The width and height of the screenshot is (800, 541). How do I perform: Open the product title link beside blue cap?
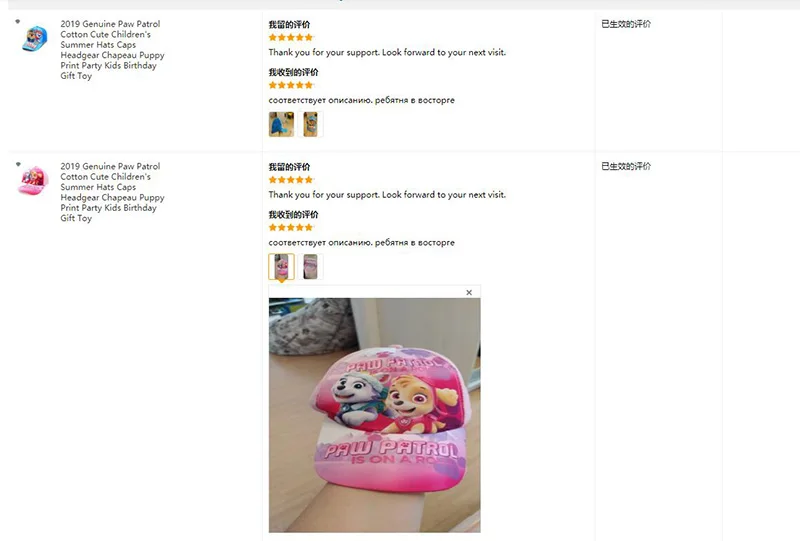(x=112, y=50)
